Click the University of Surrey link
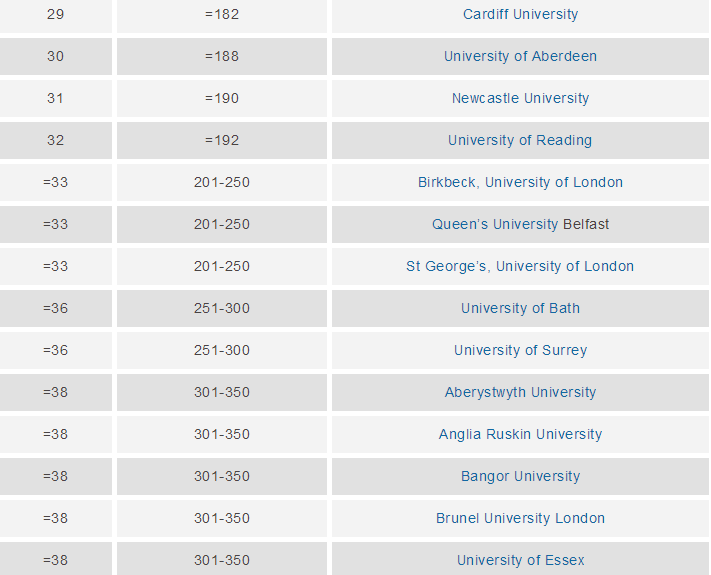Screen dimensions: 711x575 pos(520,351)
